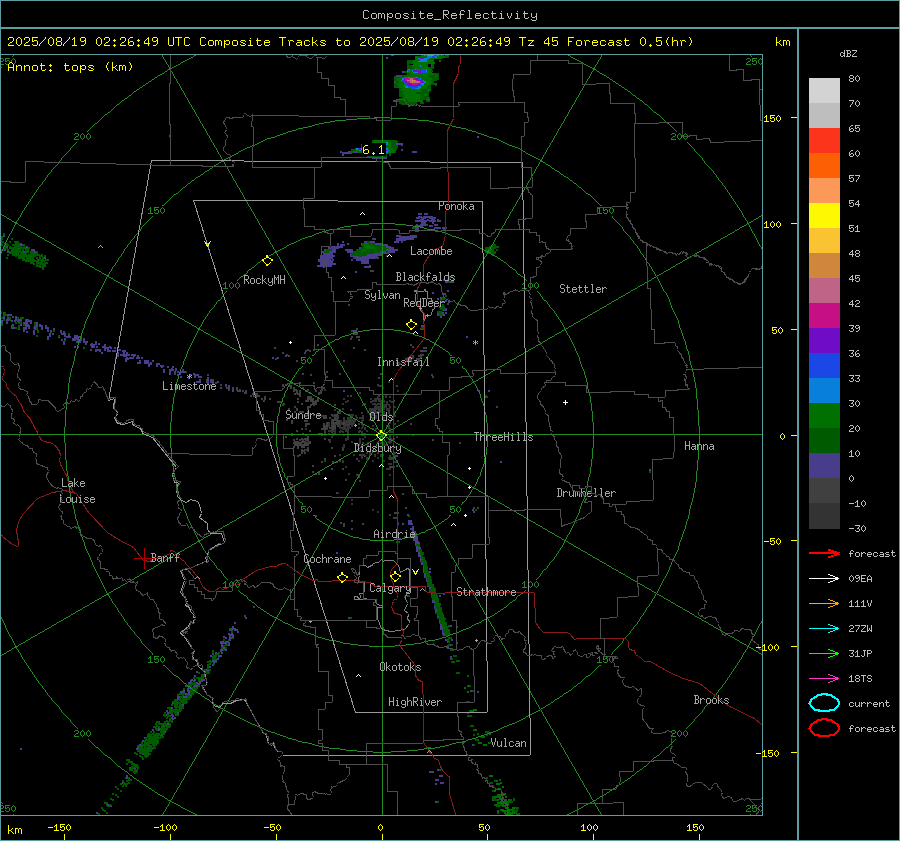Click the Composite_Reflectivity title text
The image size is (900, 841).
[449, 15]
